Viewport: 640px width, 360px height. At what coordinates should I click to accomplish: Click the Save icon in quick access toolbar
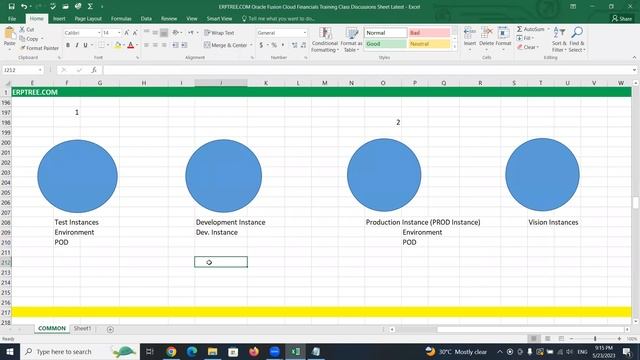11,7
